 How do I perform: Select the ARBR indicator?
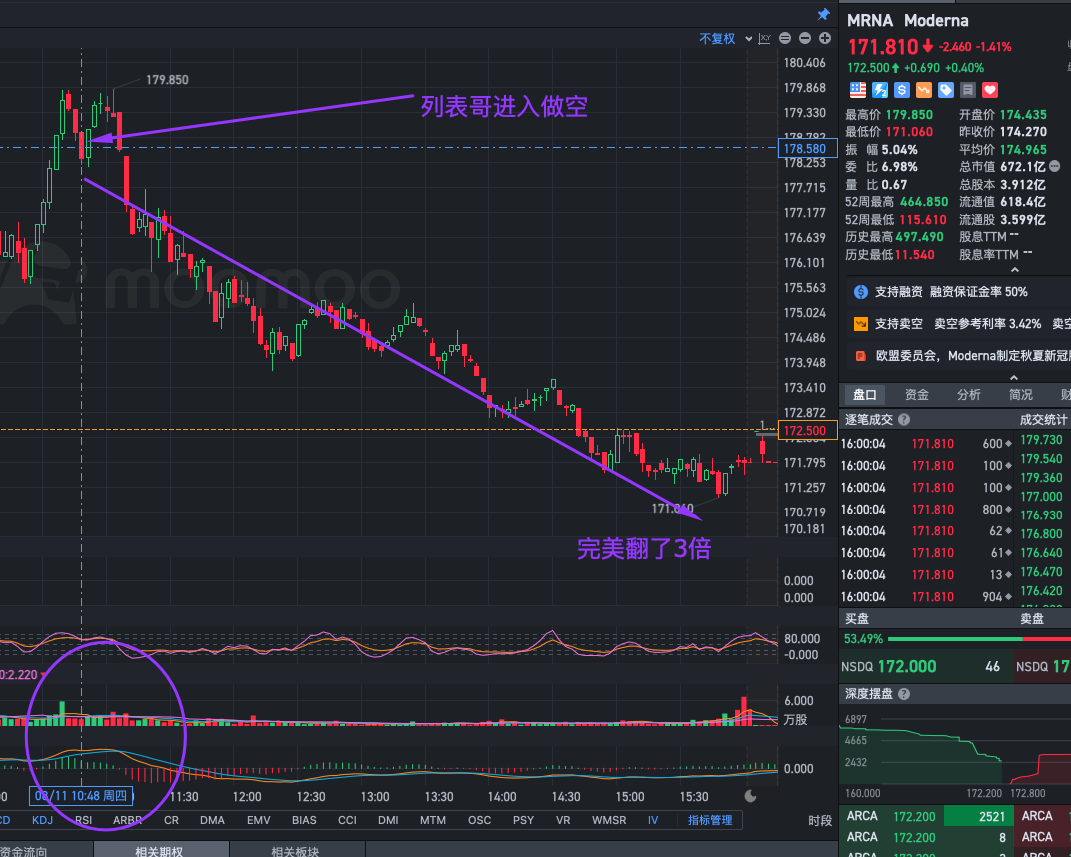pyautogui.click(x=127, y=819)
